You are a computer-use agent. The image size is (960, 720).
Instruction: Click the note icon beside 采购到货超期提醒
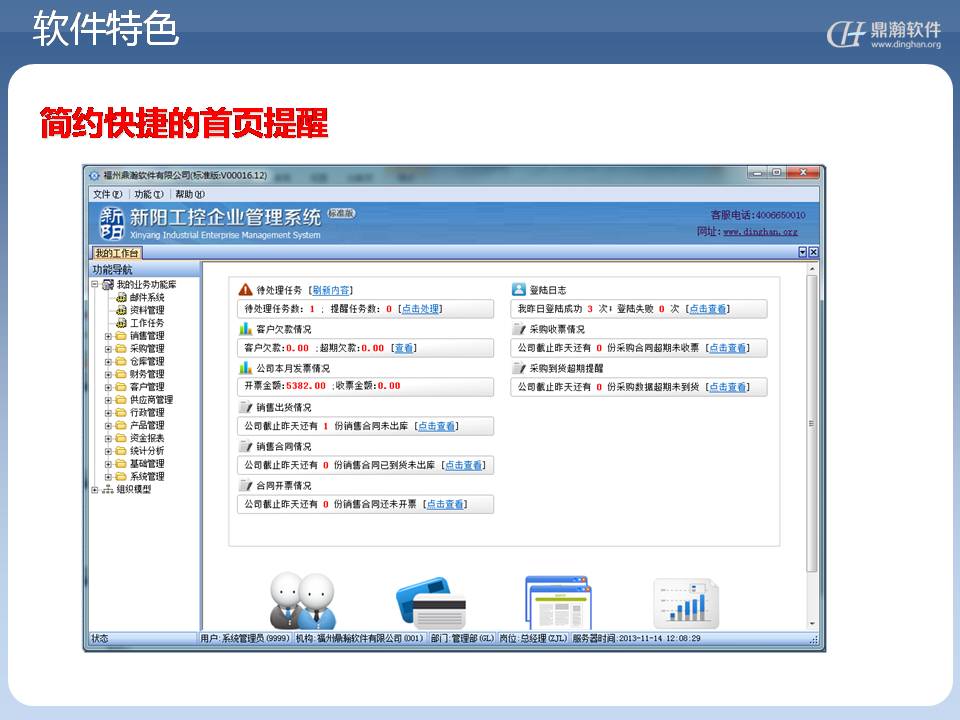[519, 368]
